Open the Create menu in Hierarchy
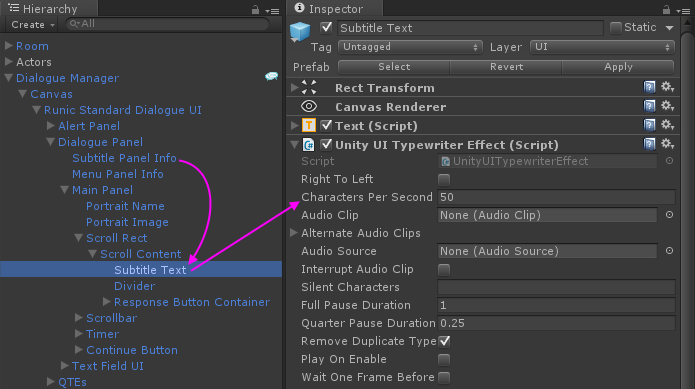This screenshot has height=389, width=695. pyautogui.click(x=32, y=25)
